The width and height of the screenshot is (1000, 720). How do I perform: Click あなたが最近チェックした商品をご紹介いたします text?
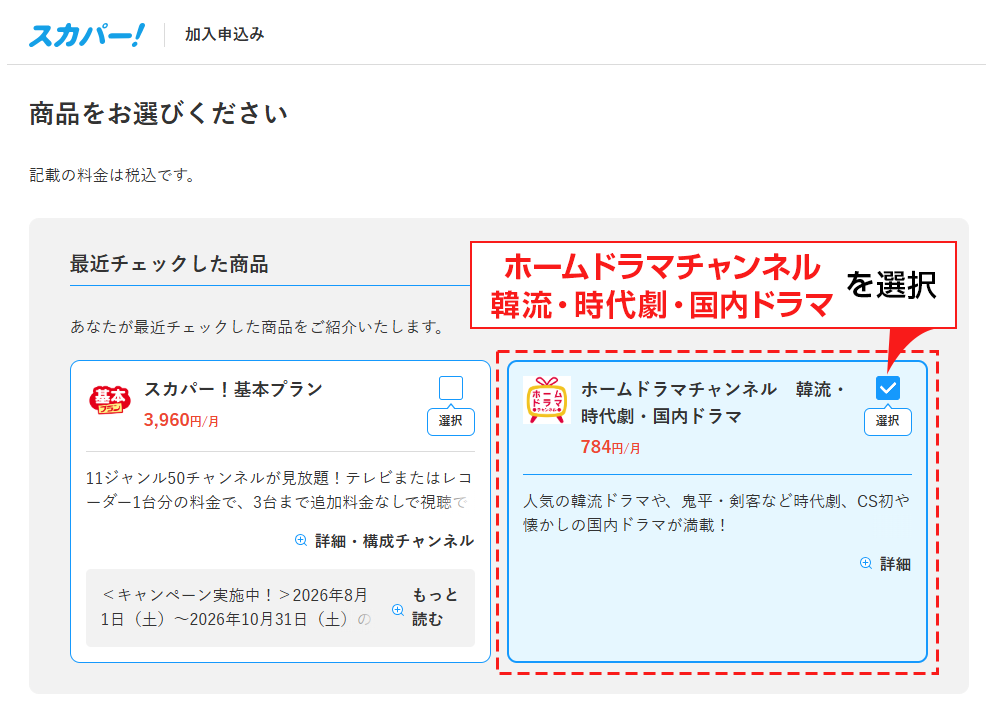[x=258, y=327]
